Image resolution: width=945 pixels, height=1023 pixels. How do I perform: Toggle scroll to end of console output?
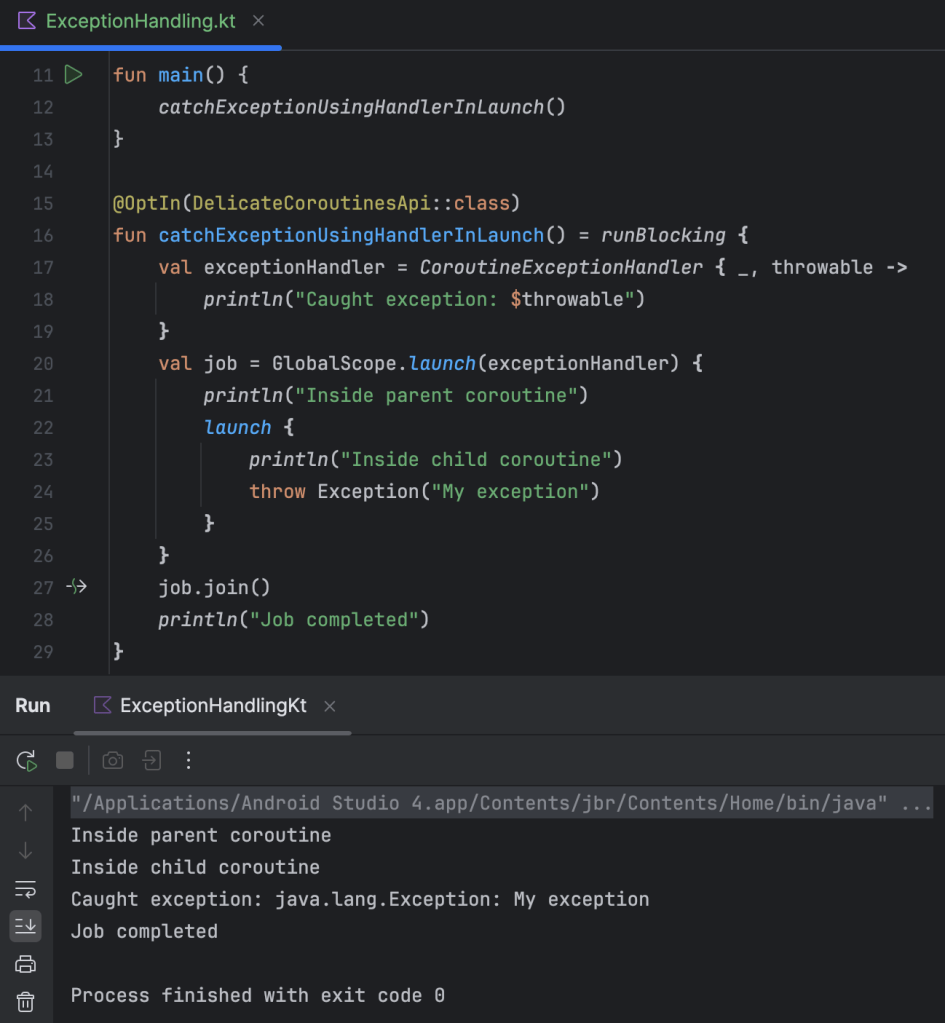(x=26, y=926)
